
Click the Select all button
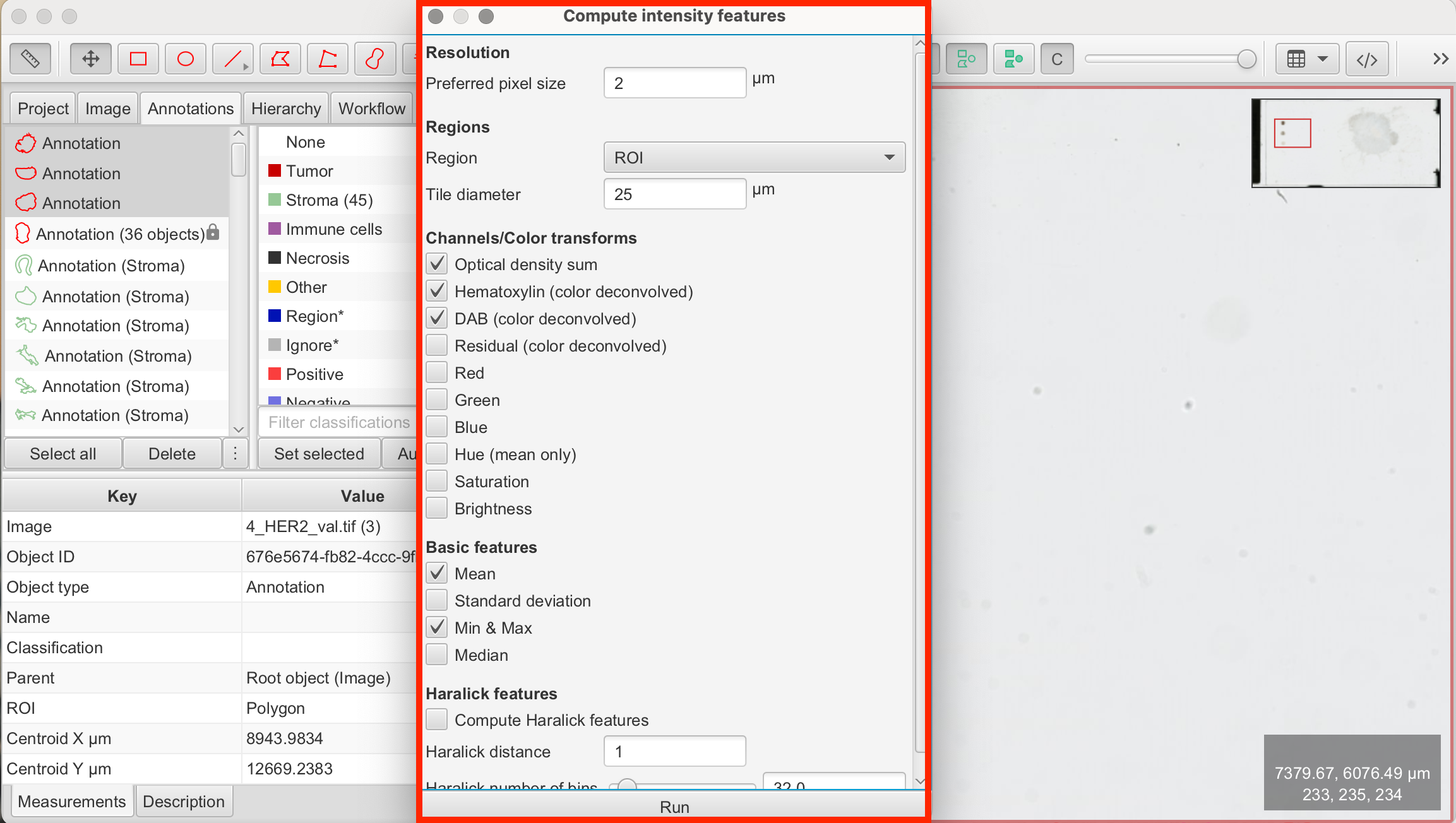[x=63, y=454]
